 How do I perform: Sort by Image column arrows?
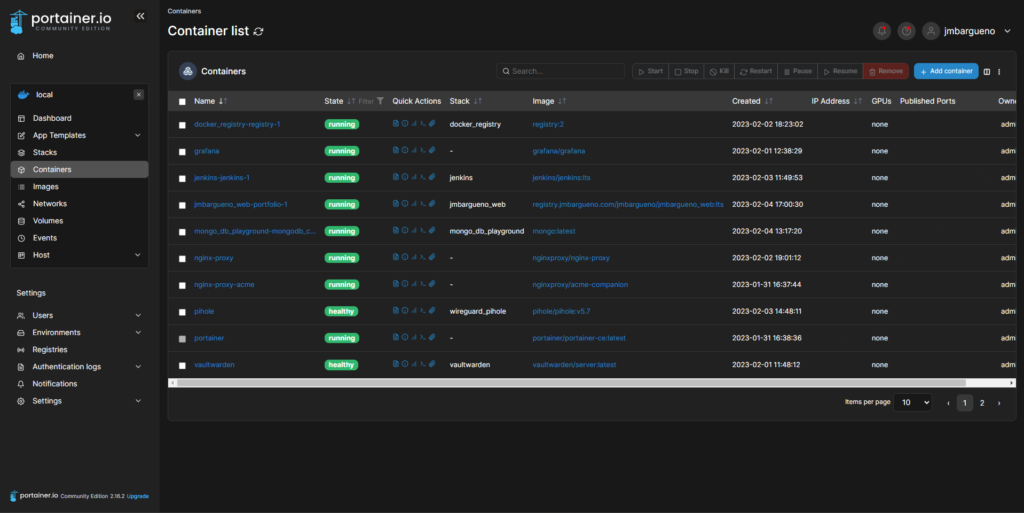[562, 101]
